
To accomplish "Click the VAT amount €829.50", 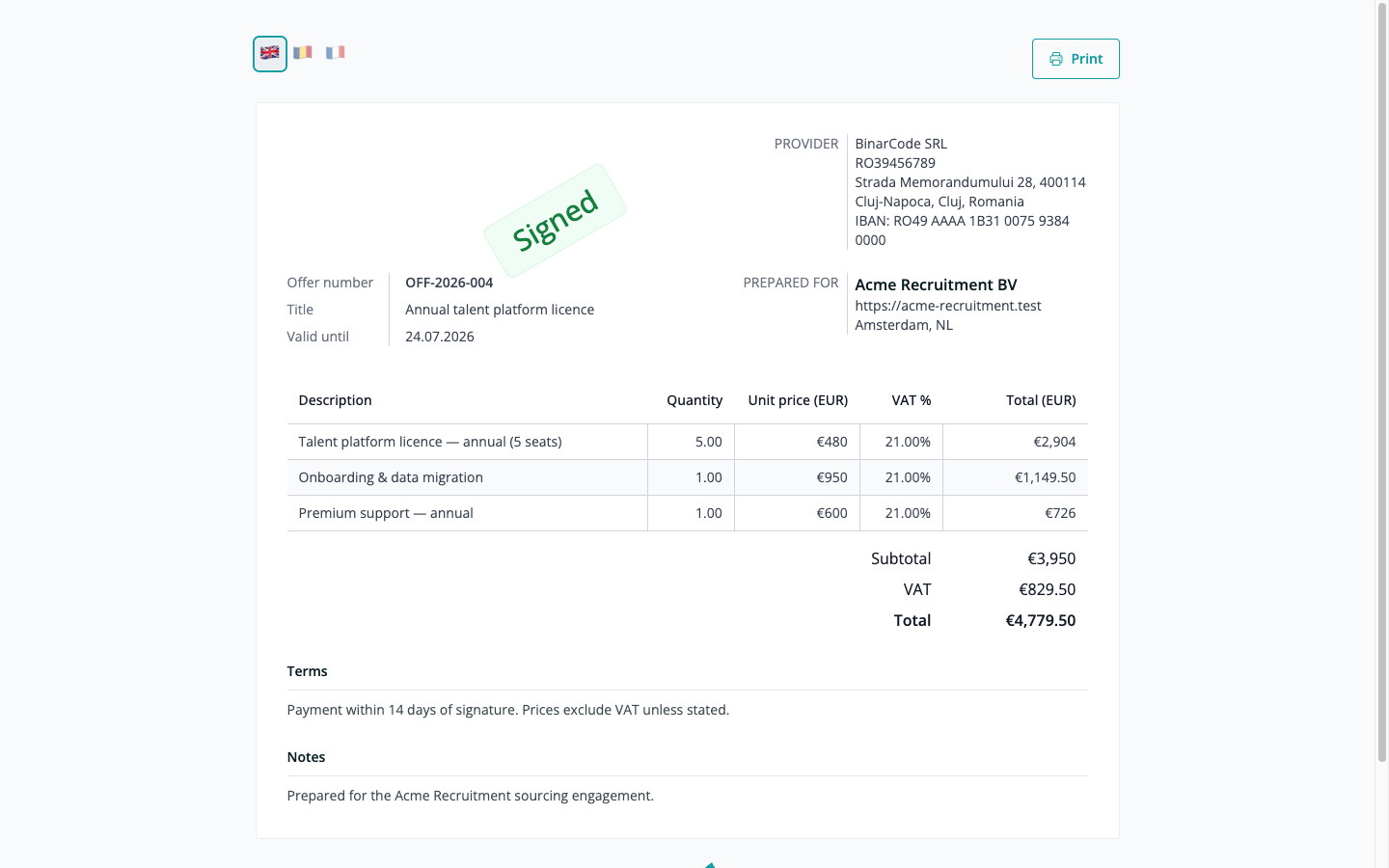I will (1047, 589).
